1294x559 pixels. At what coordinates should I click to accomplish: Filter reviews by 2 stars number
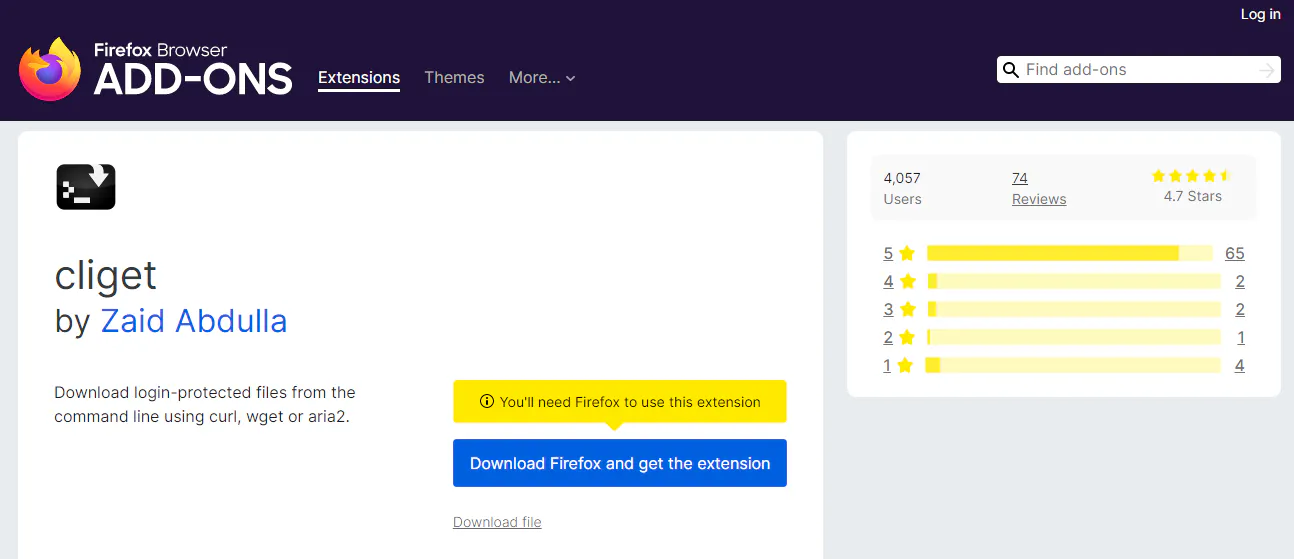[x=888, y=337]
